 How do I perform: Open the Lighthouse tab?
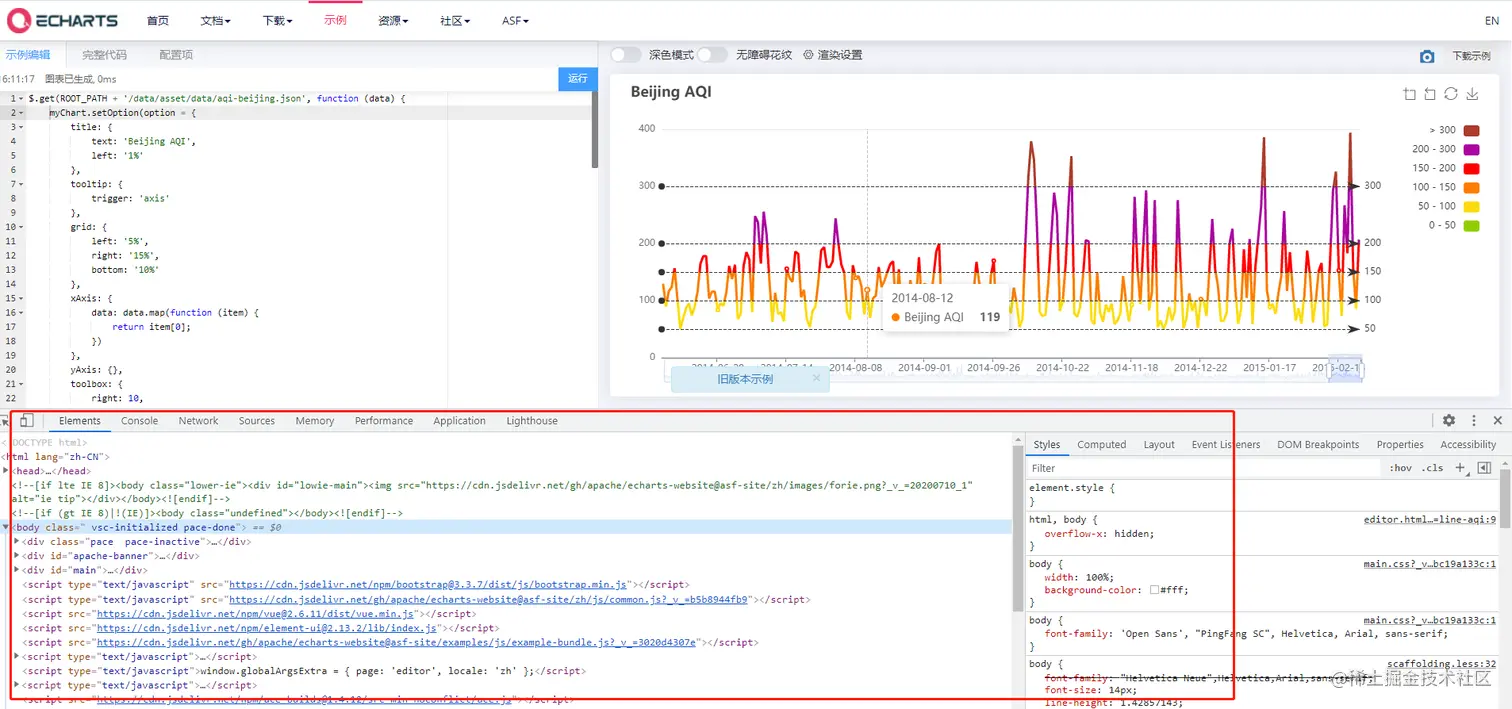(x=532, y=421)
